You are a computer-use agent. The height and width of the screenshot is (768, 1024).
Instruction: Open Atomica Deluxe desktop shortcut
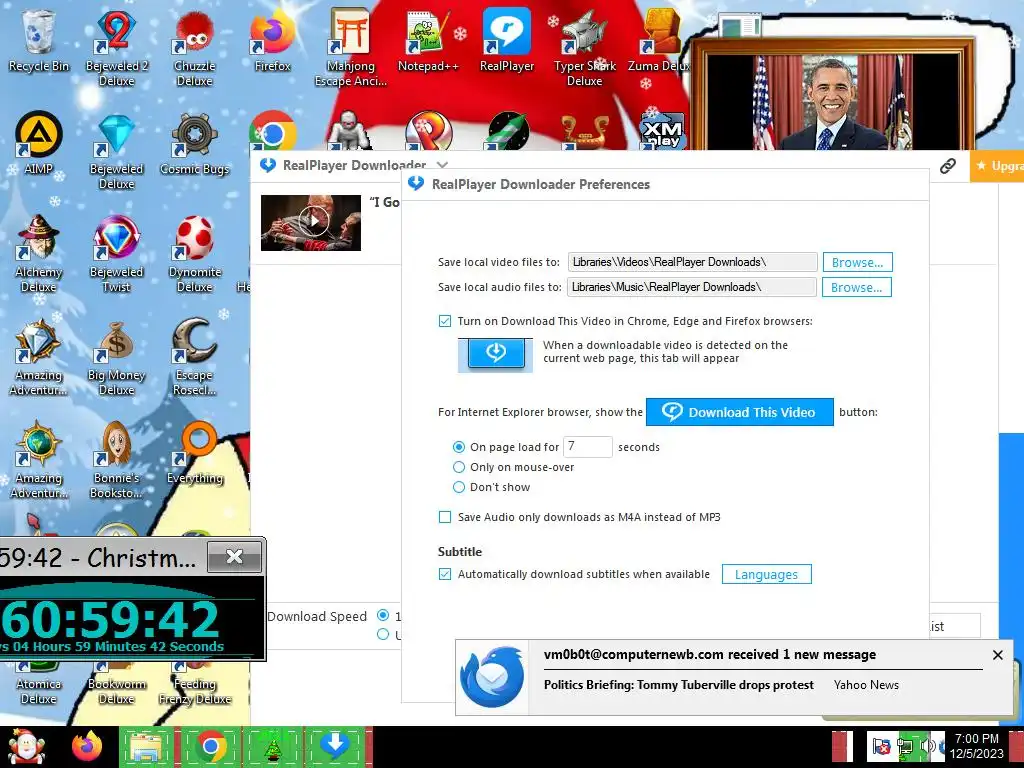click(39, 684)
